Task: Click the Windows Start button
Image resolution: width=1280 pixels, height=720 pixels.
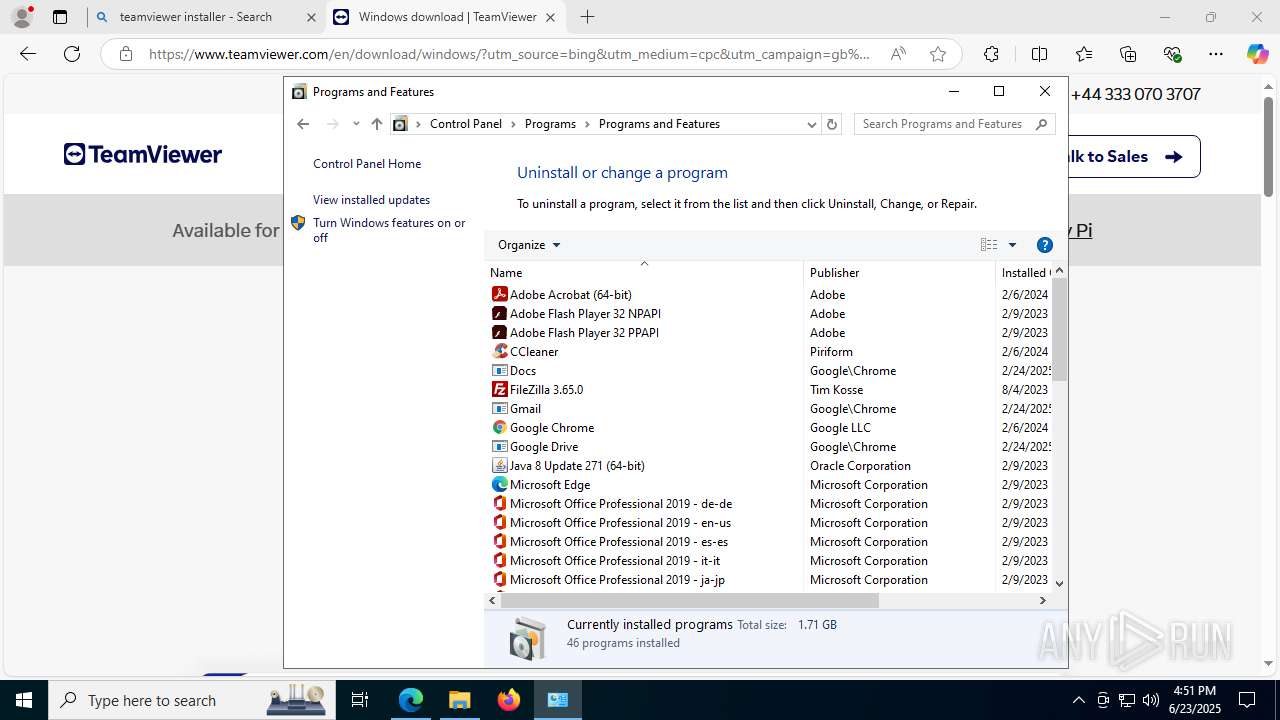Action: click(24, 700)
